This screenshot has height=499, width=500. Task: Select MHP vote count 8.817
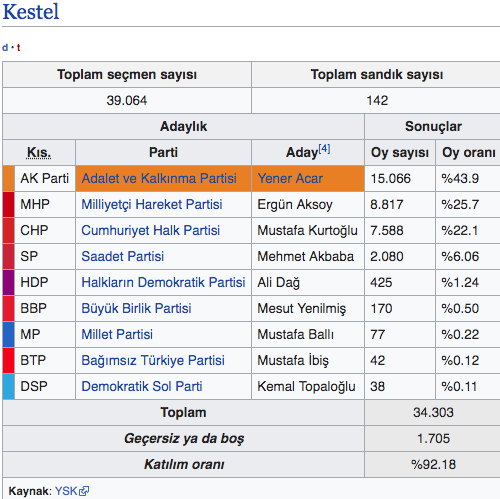point(387,204)
